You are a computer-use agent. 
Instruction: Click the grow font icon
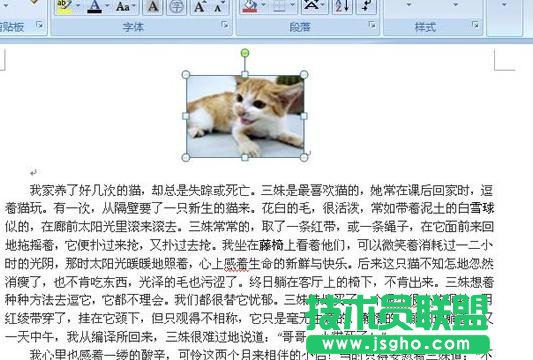[199, 6]
